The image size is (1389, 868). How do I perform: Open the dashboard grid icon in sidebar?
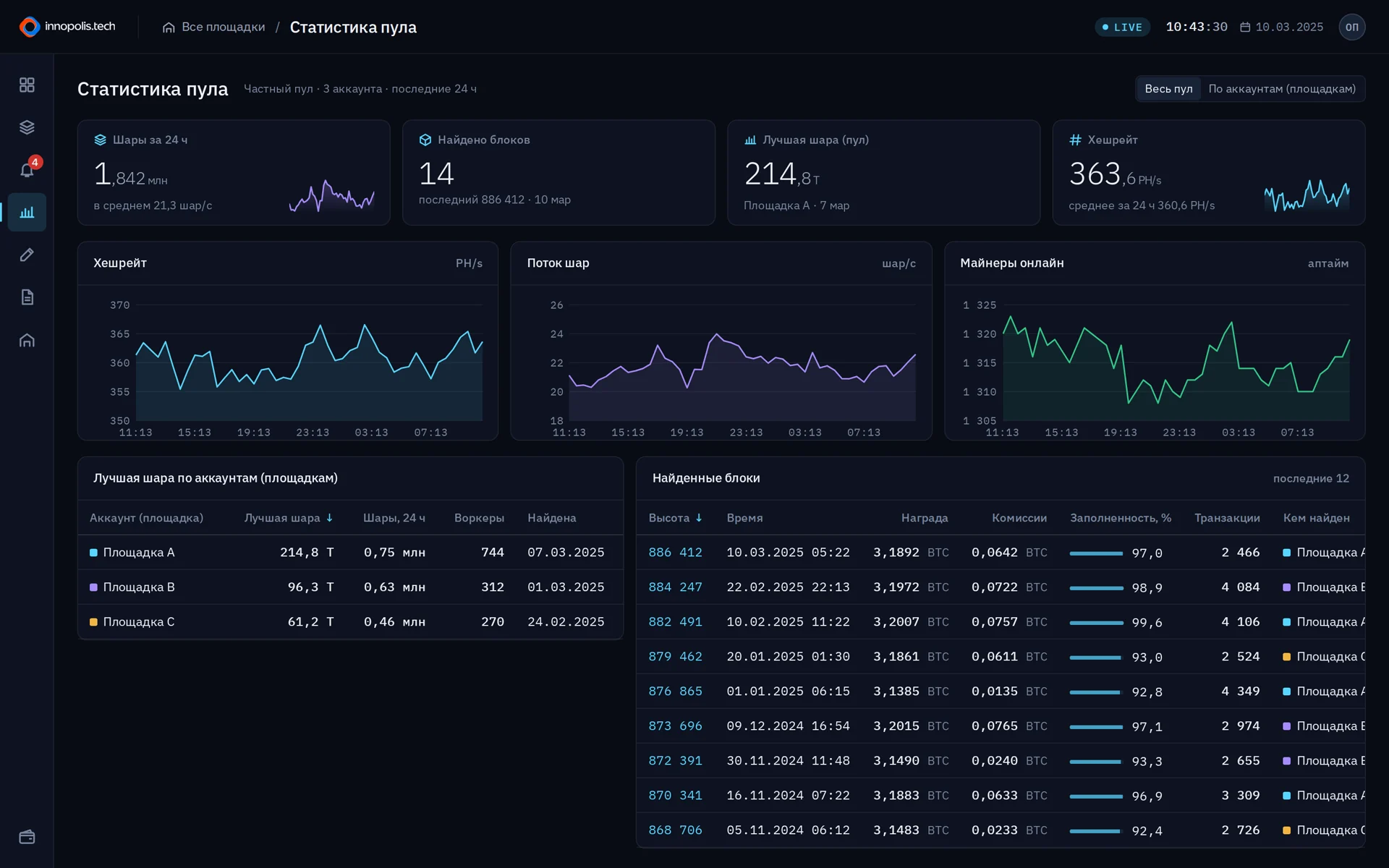point(27,85)
